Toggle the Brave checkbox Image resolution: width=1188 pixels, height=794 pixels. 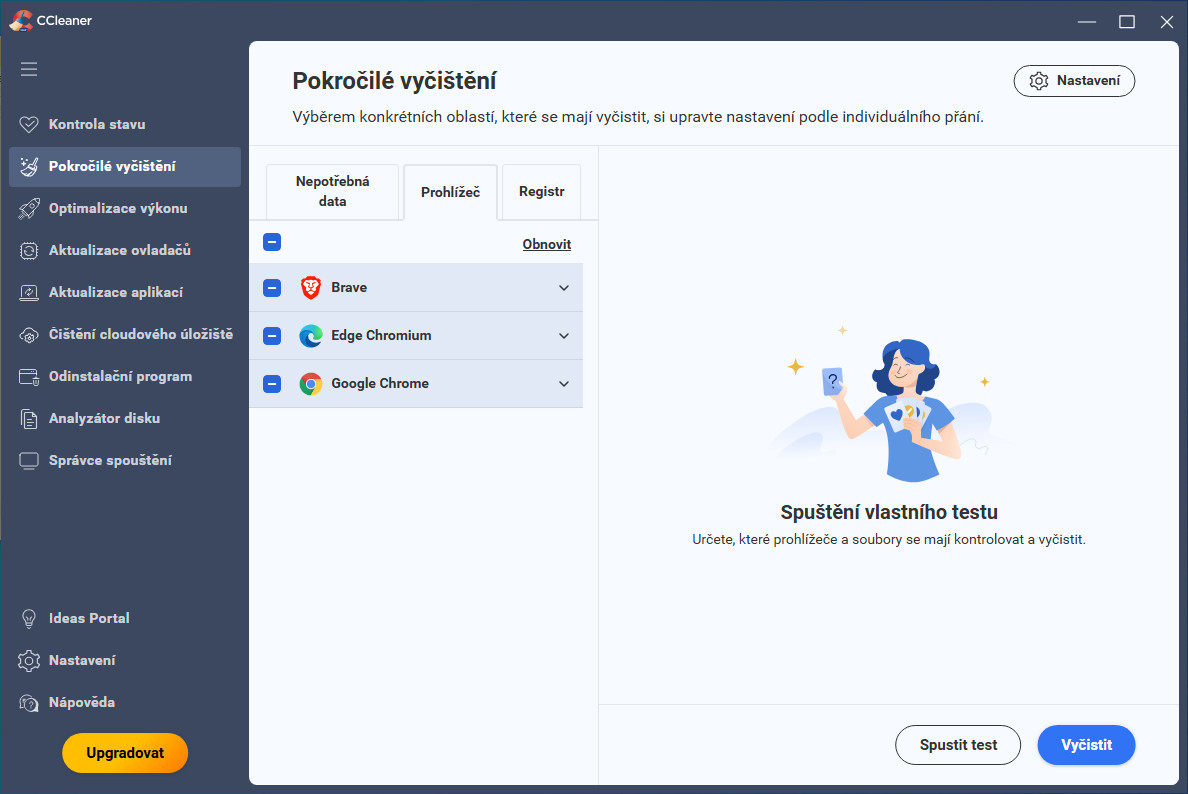(x=272, y=288)
